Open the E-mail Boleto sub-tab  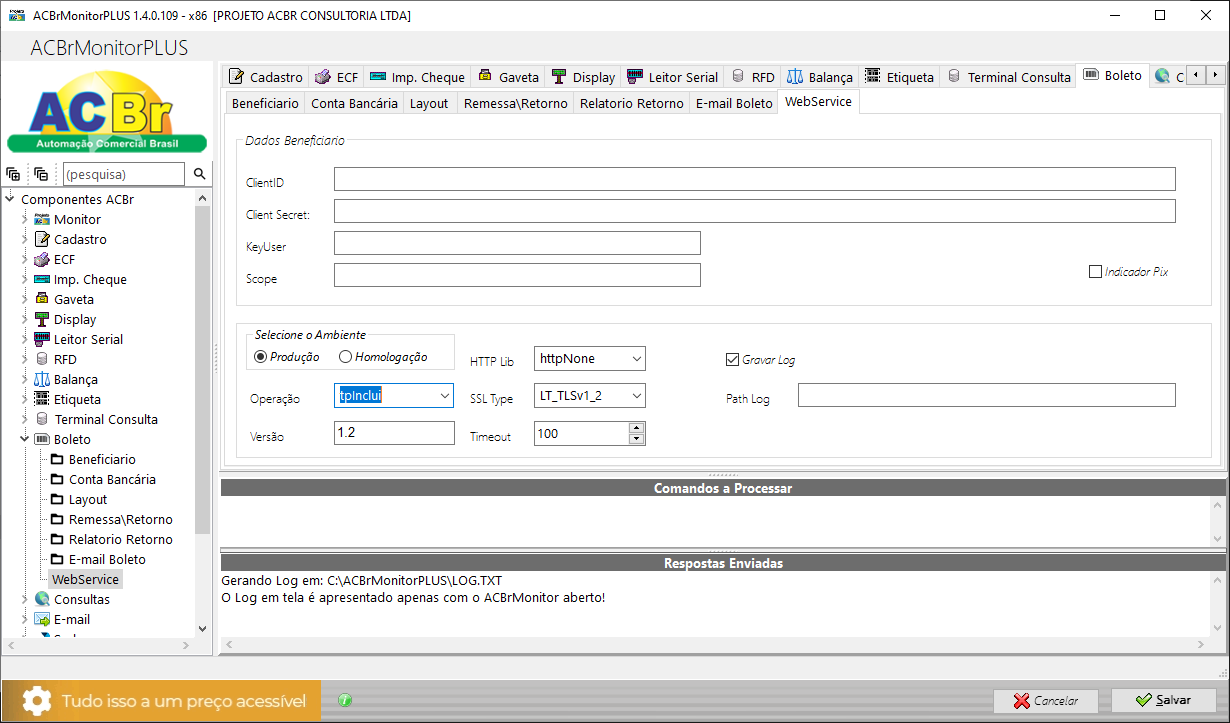click(x=734, y=103)
